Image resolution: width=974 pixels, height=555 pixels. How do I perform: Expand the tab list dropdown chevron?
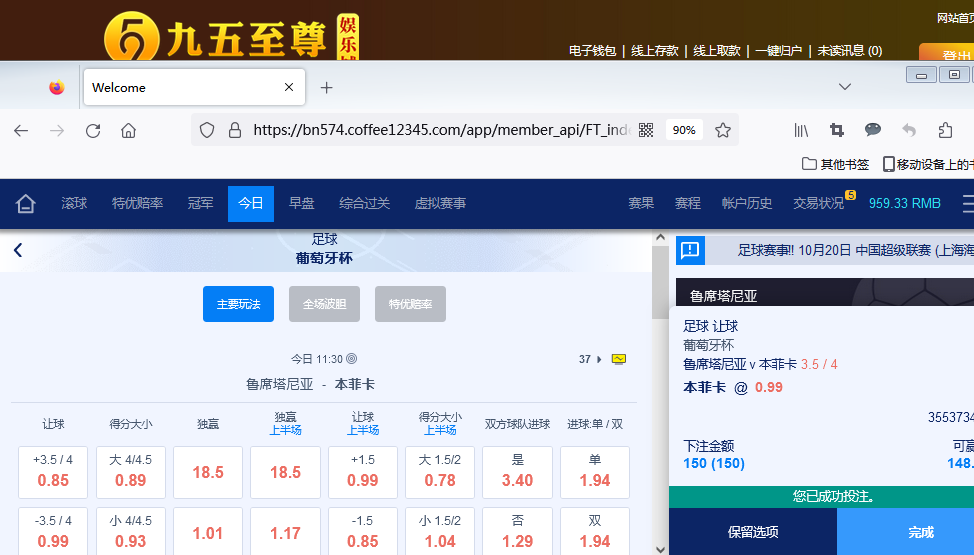coord(845,87)
